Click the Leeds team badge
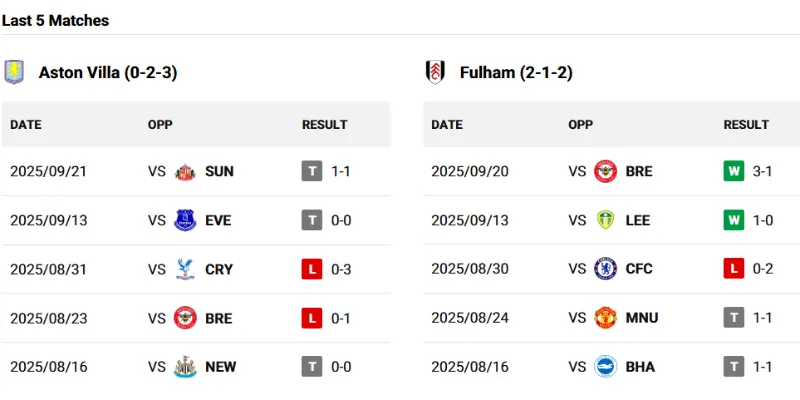 pyautogui.click(x=606, y=220)
